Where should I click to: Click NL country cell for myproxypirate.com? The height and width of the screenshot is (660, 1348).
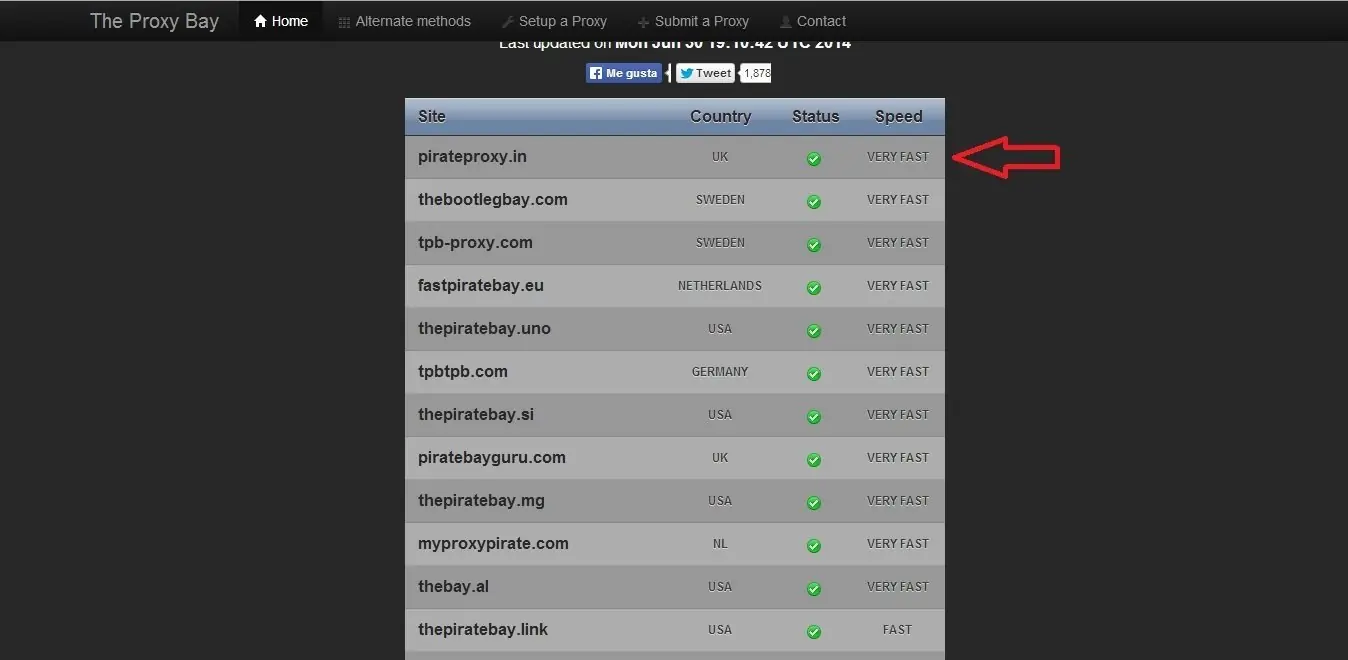(720, 544)
